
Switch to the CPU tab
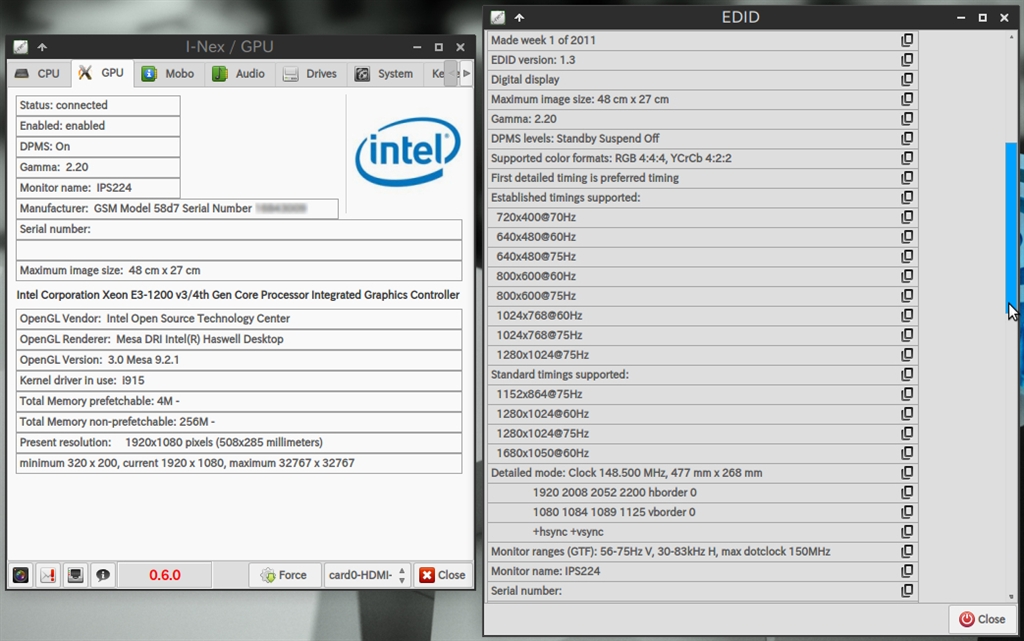pos(38,73)
